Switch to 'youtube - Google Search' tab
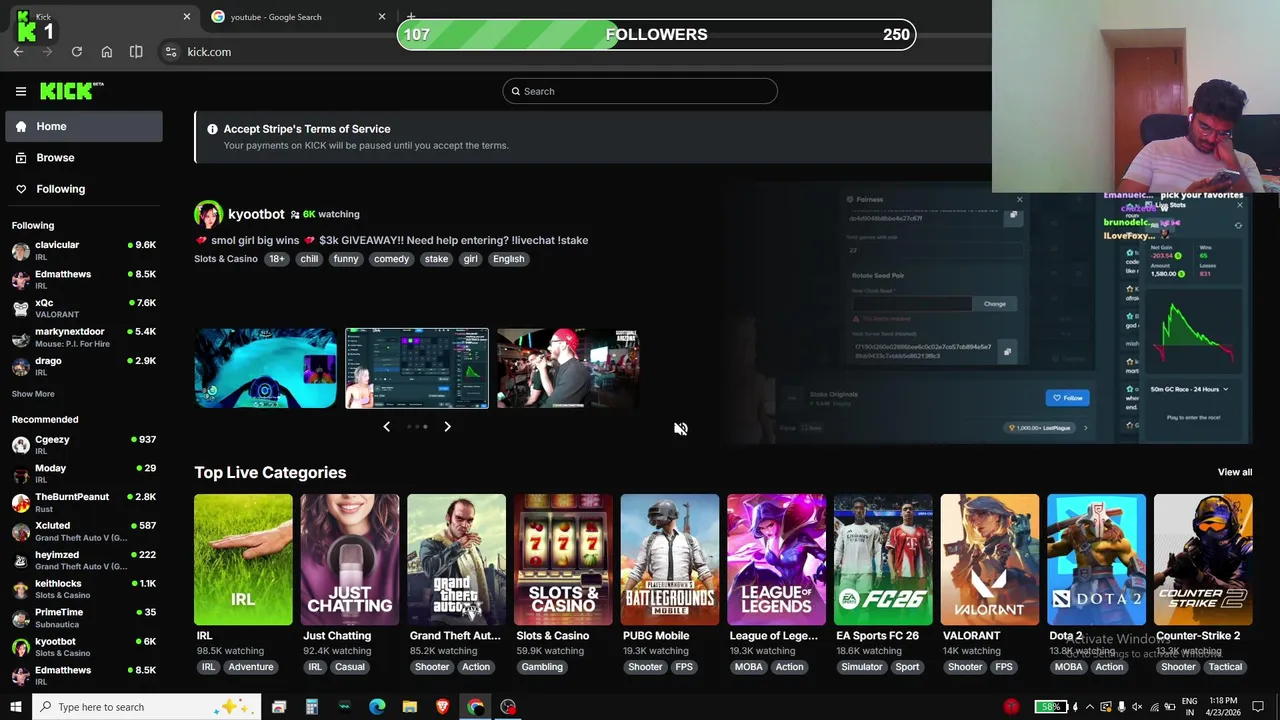The width and height of the screenshot is (1280, 720). point(298,17)
